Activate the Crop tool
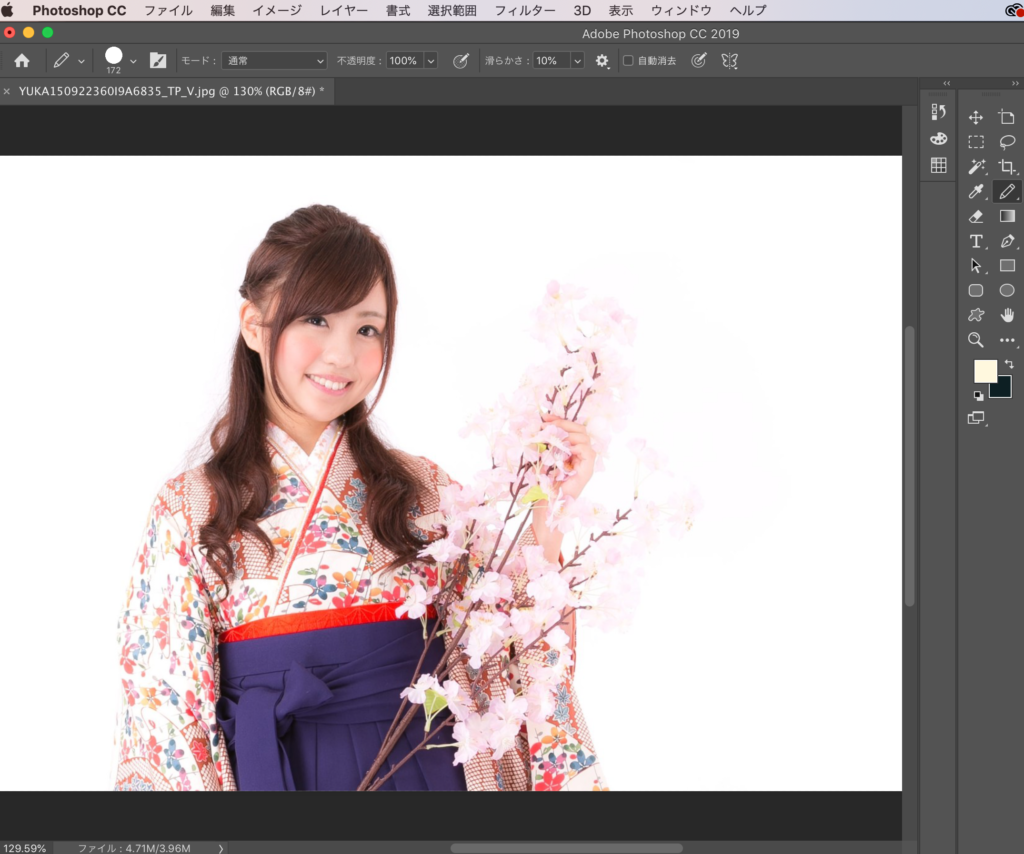Image resolution: width=1024 pixels, height=854 pixels. tap(1007, 167)
